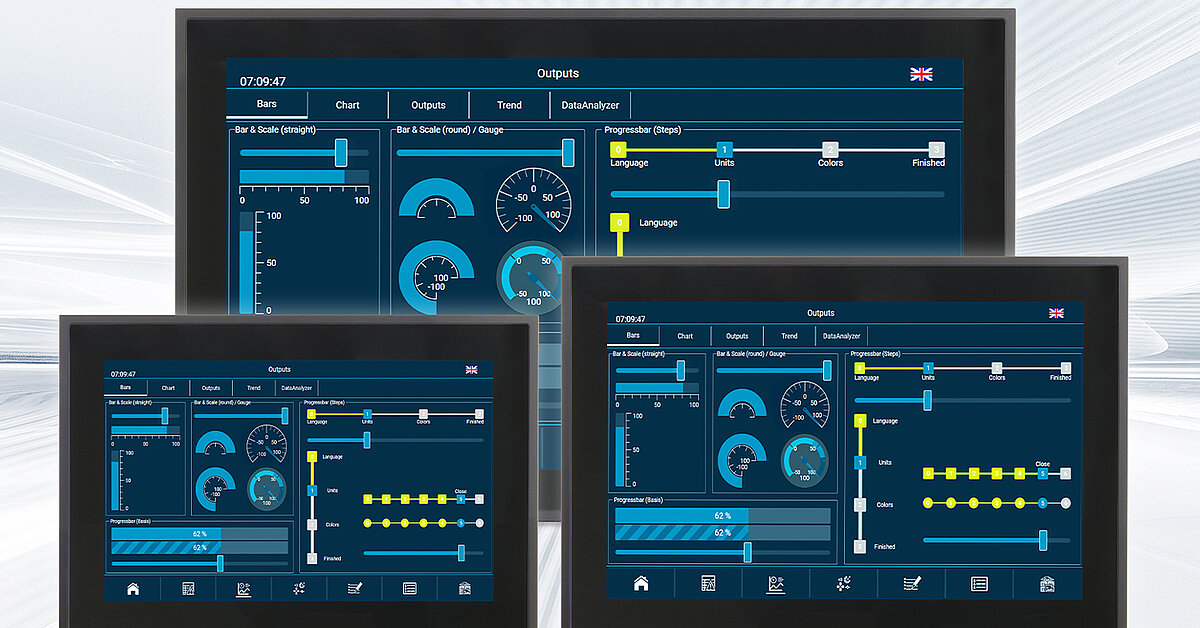This screenshot has height=628, width=1200.
Task: Select the Bars tab
Action: click(267, 105)
